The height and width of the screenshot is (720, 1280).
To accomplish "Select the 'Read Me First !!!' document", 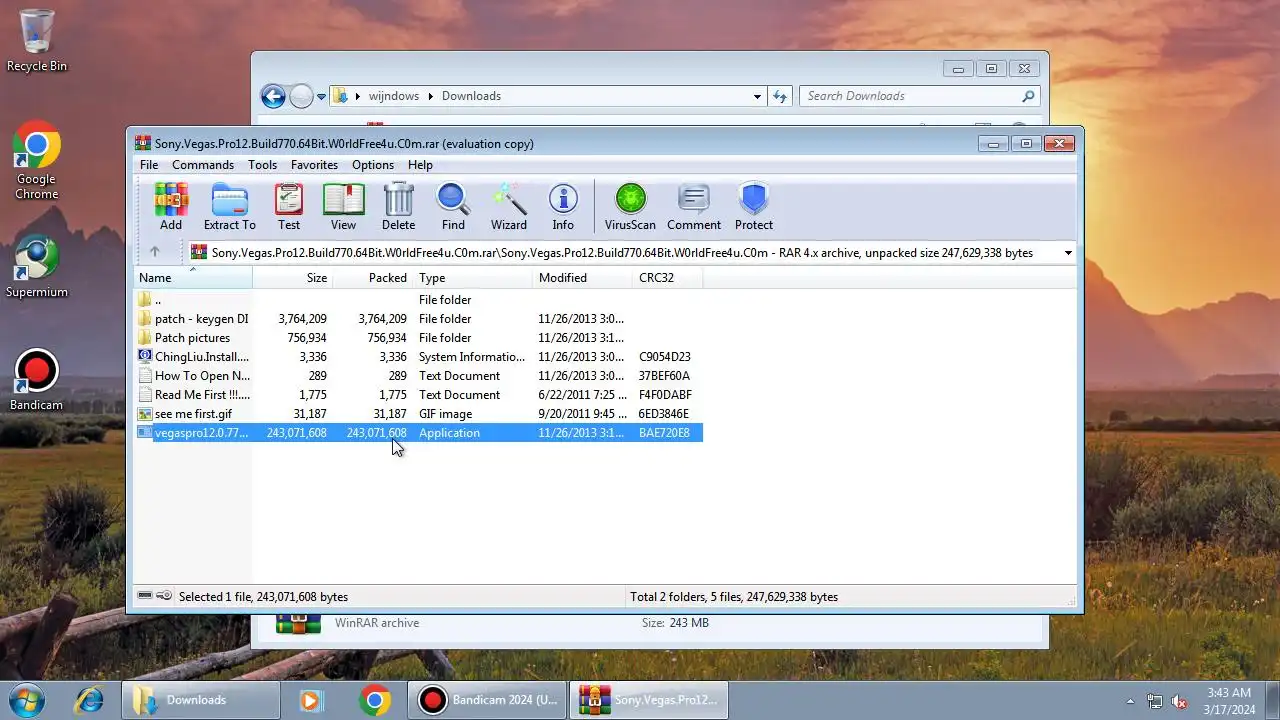I will [418, 395].
